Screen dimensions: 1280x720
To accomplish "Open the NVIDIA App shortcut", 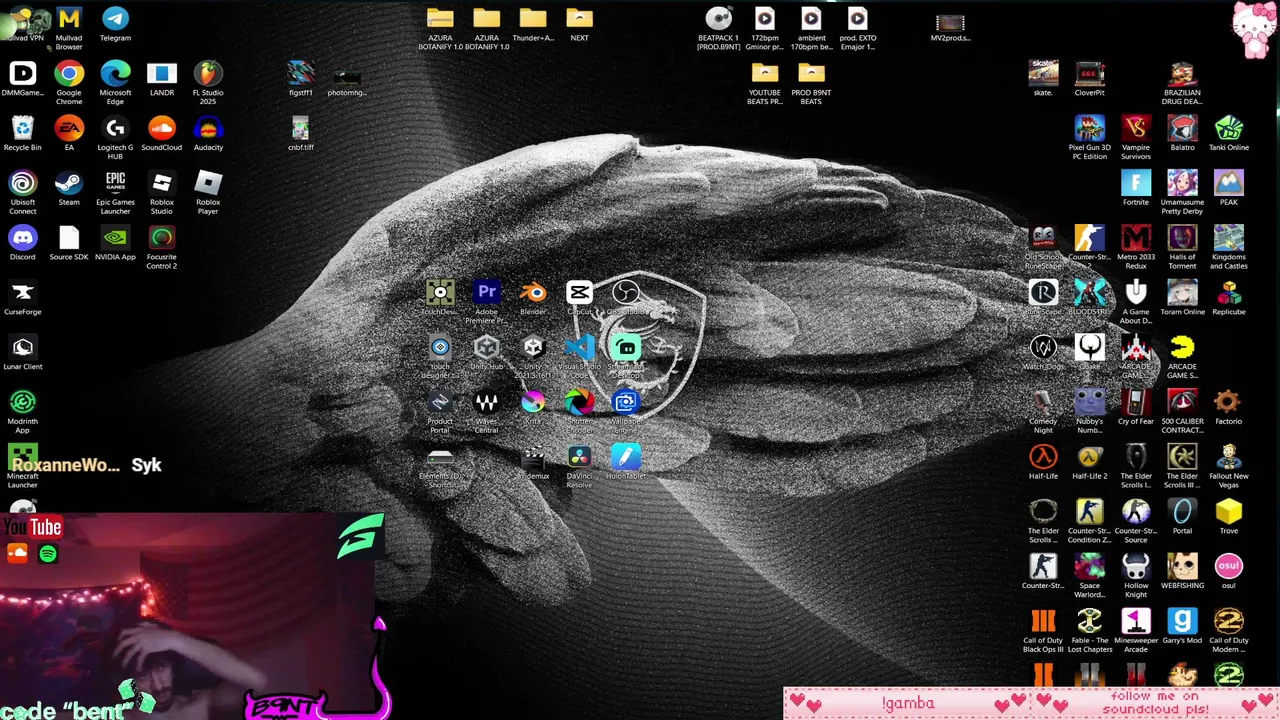I will click(x=115, y=238).
